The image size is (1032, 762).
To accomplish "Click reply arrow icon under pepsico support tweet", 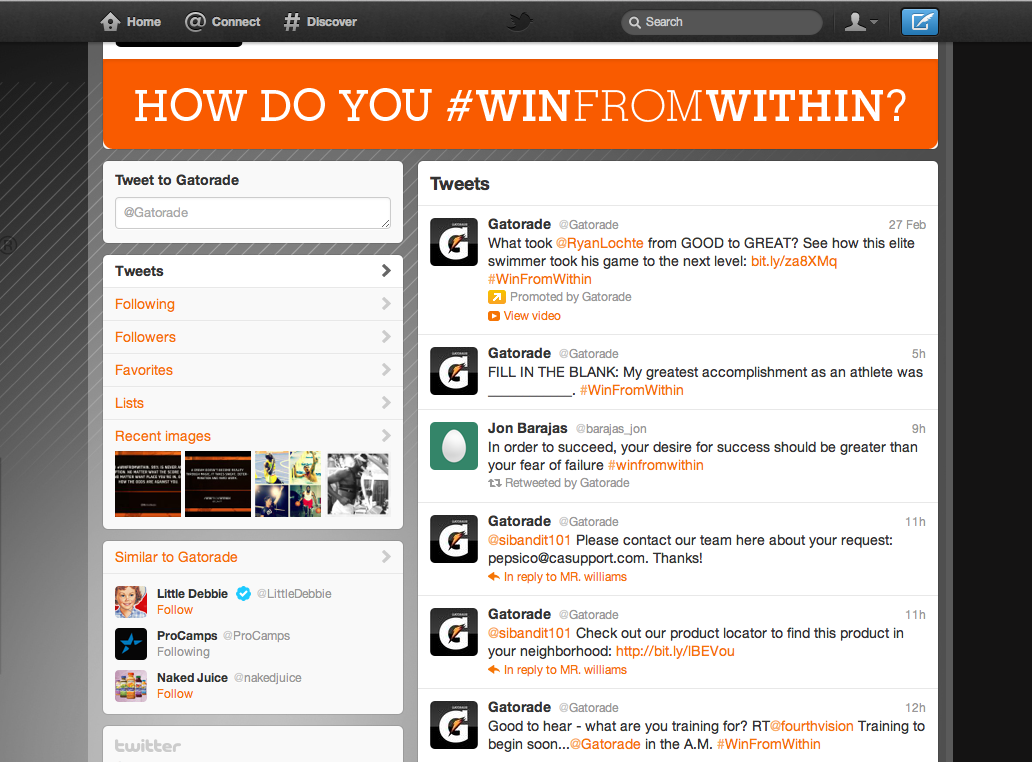I will (x=494, y=577).
